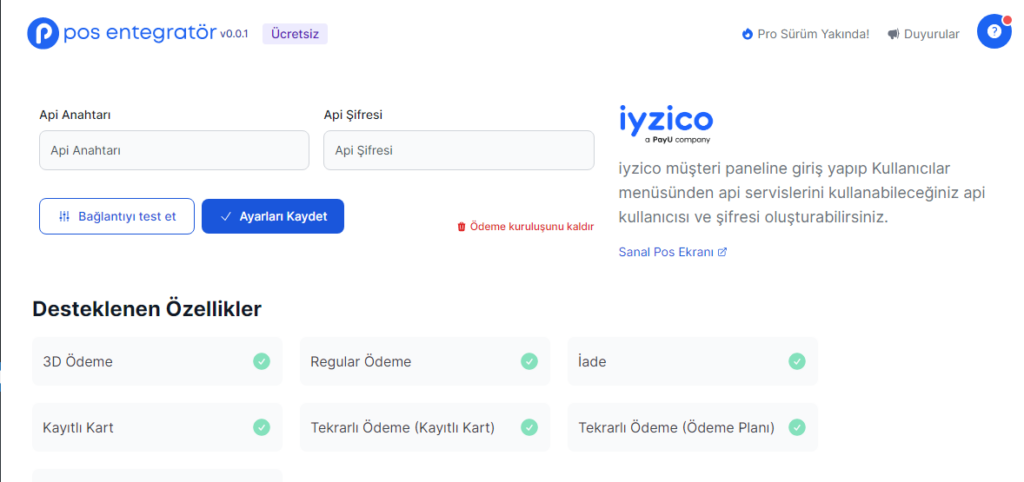This screenshot has height=482, width=1024.
Task: Click the Ücretsiz plan badge
Action: (295, 34)
